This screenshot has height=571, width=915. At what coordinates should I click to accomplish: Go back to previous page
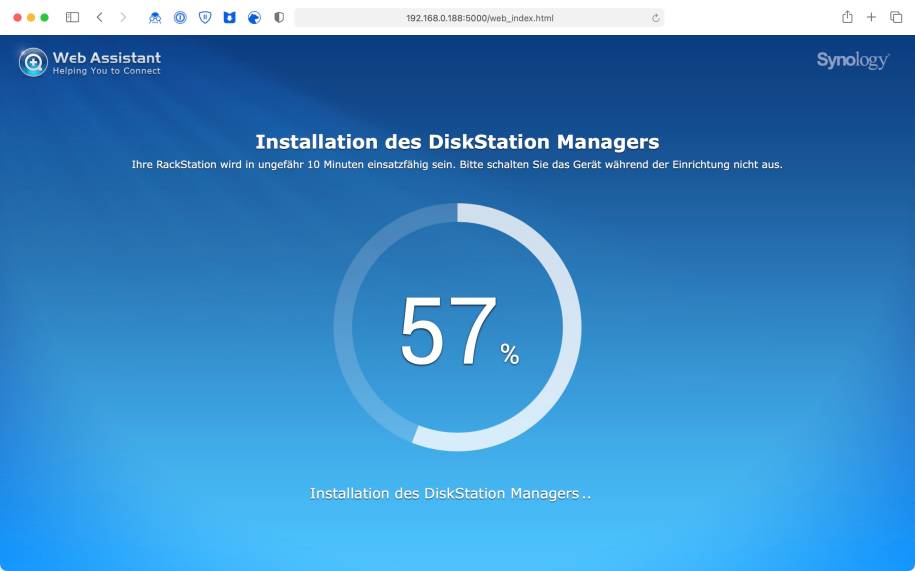pyautogui.click(x=99, y=17)
